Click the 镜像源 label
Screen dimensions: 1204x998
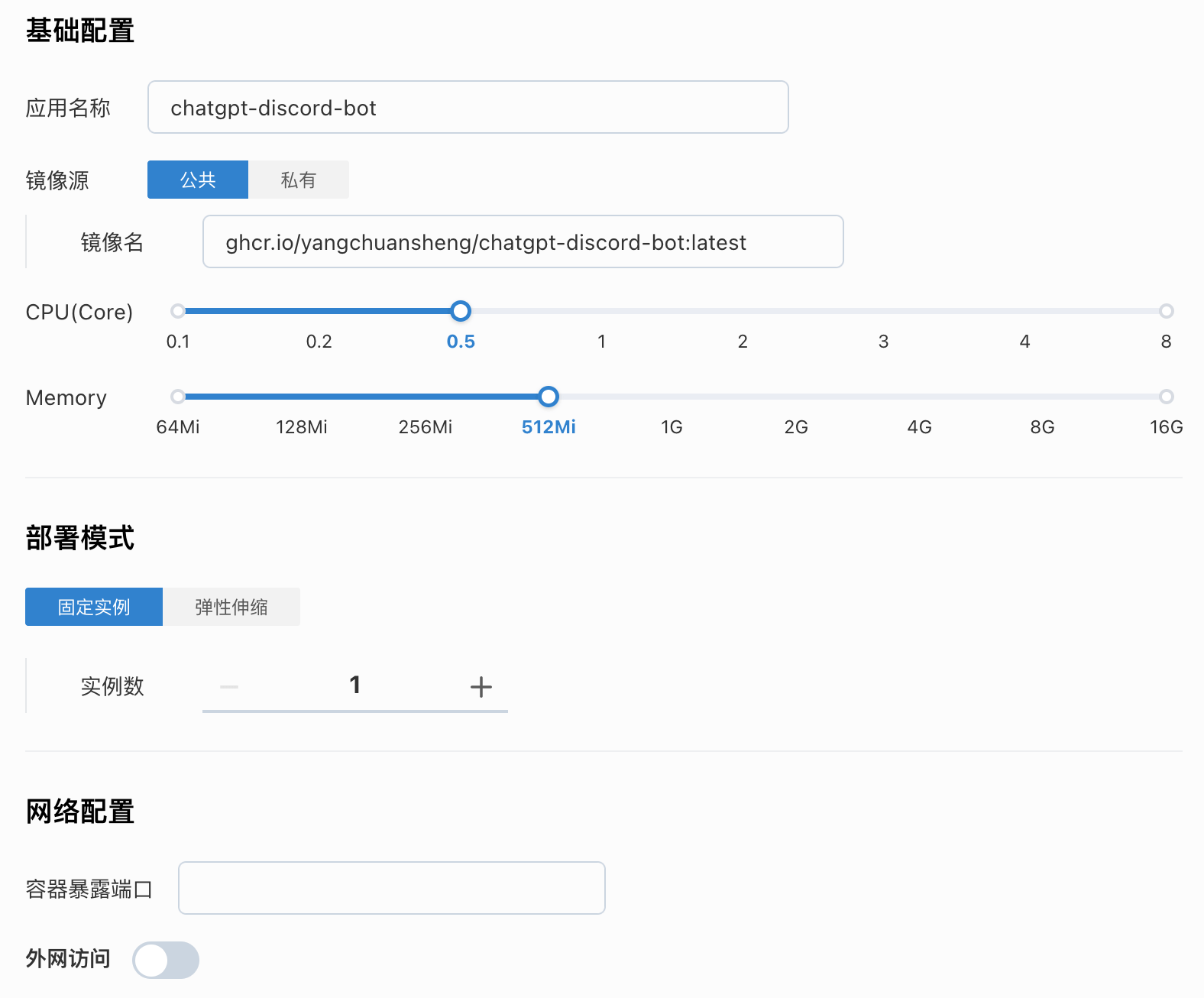coord(57,180)
